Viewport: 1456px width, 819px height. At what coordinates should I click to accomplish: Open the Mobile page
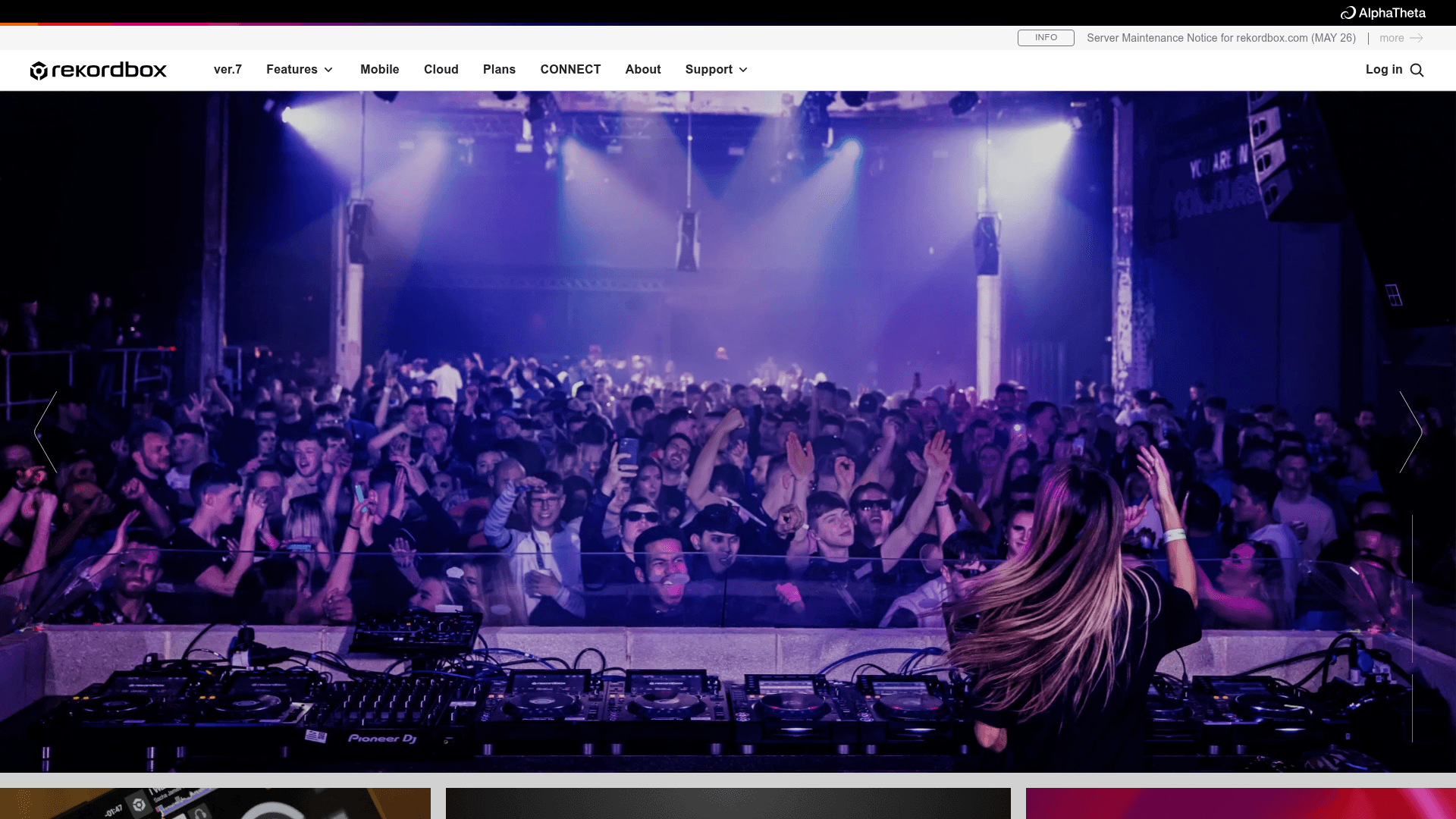pos(380,70)
